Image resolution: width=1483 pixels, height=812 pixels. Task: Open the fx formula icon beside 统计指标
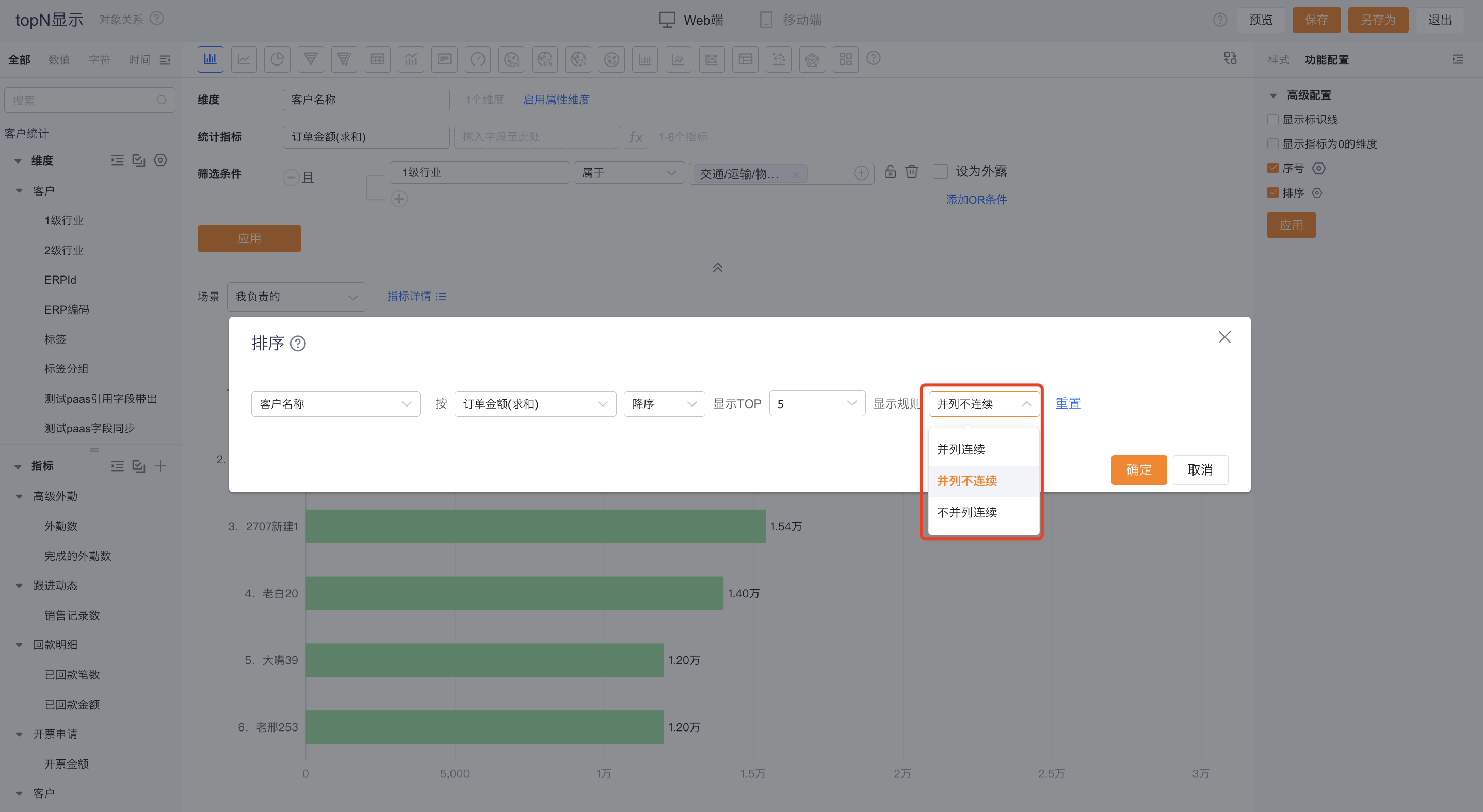636,137
